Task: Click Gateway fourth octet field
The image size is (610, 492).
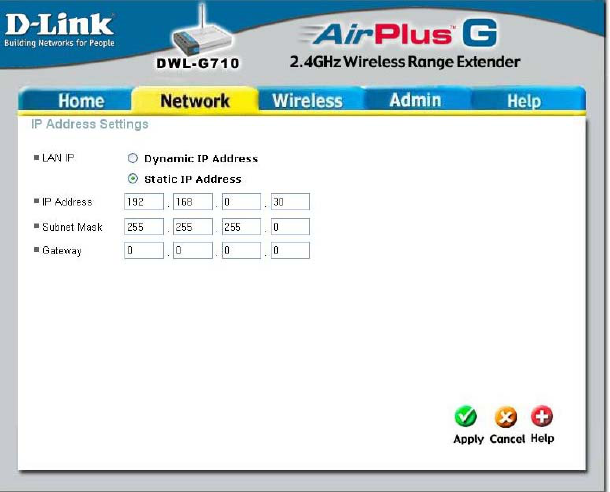Action: point(290,250)
